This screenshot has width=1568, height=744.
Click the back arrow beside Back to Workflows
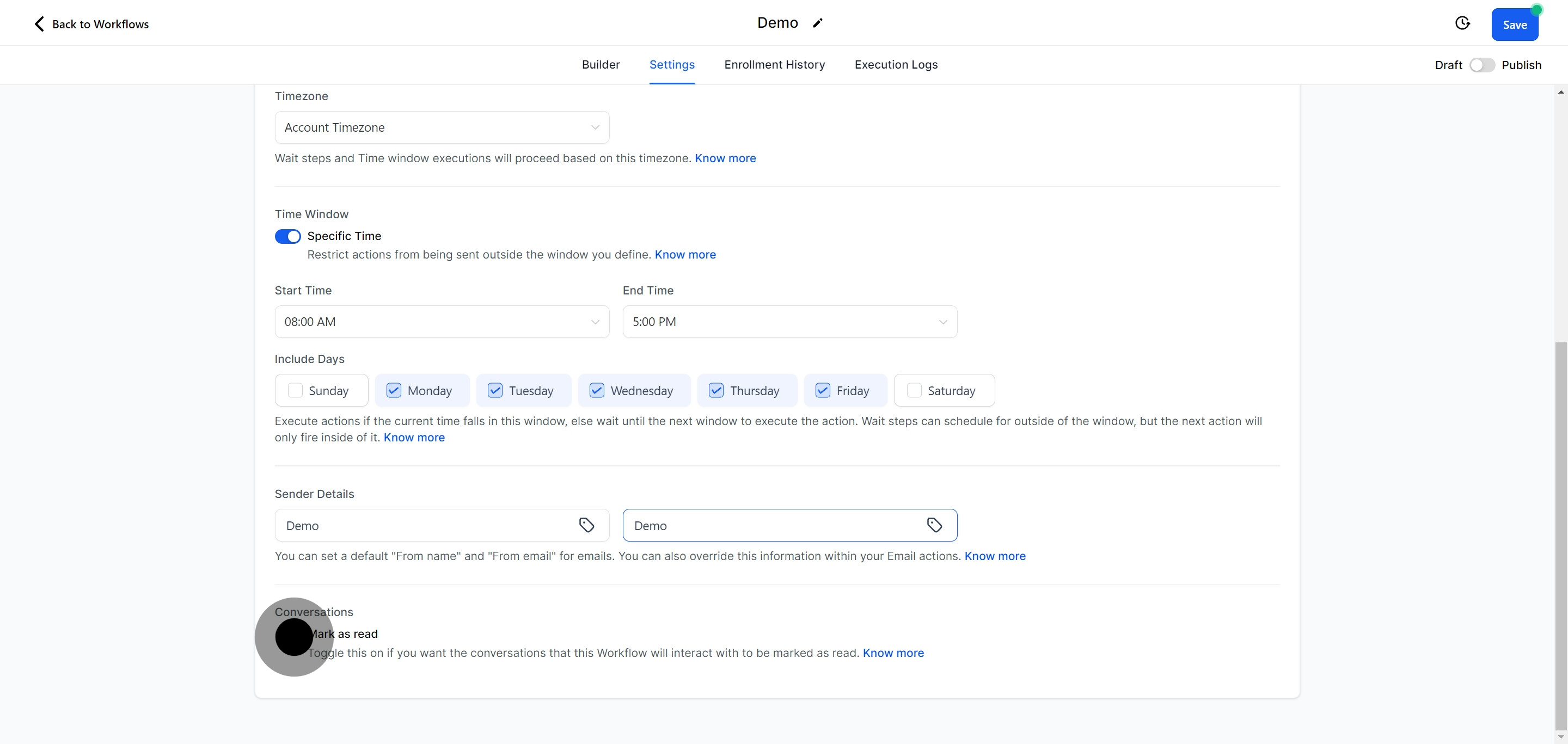tap(39, 24)
